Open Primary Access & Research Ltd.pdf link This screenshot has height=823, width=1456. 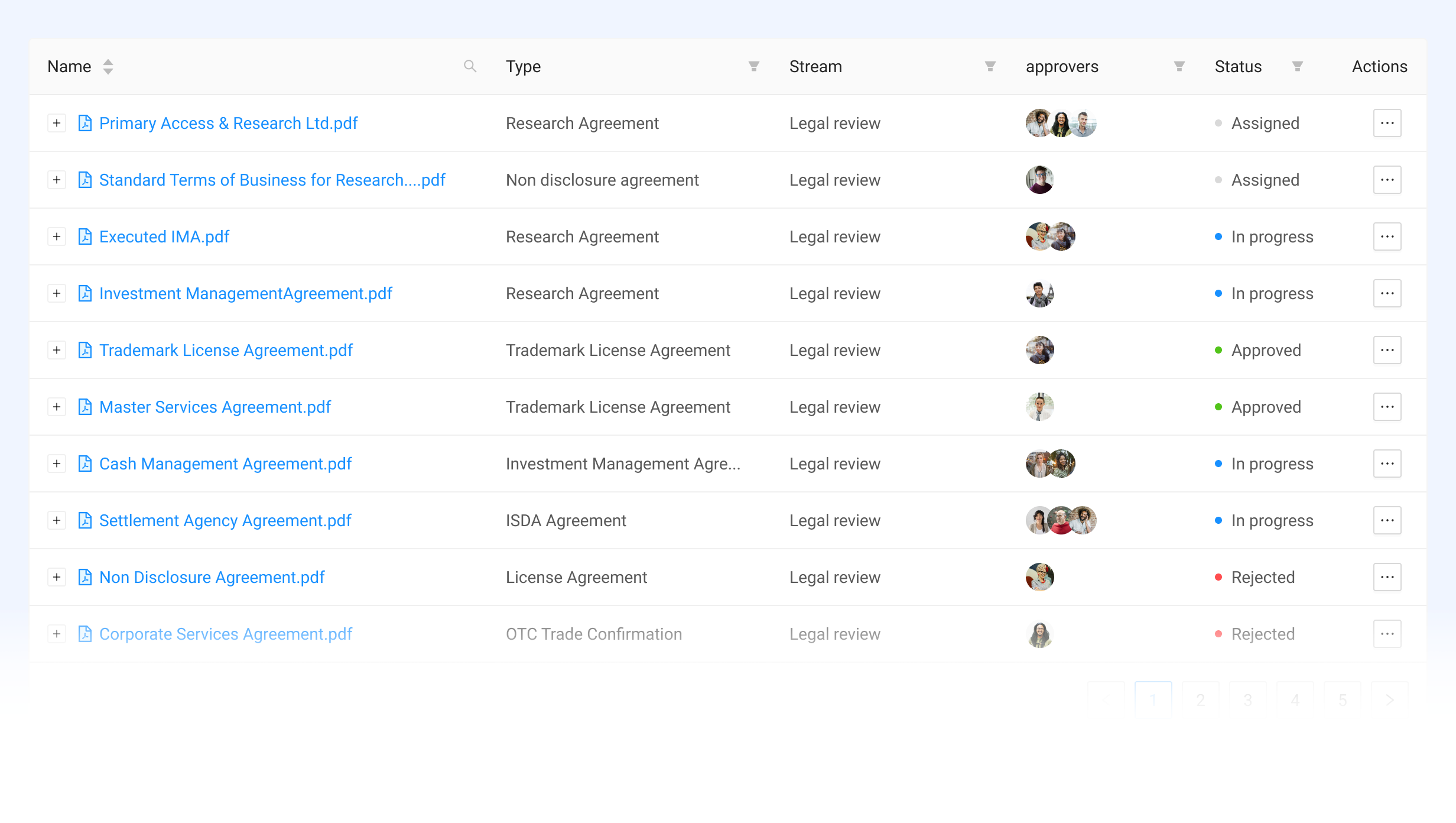pos(229,123)
